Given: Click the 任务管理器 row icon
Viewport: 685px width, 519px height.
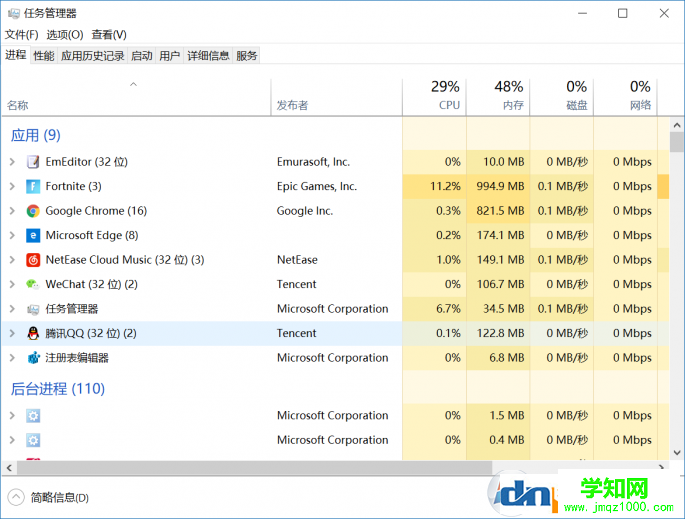Looking at the screenshot, I should tap(33, 309).
